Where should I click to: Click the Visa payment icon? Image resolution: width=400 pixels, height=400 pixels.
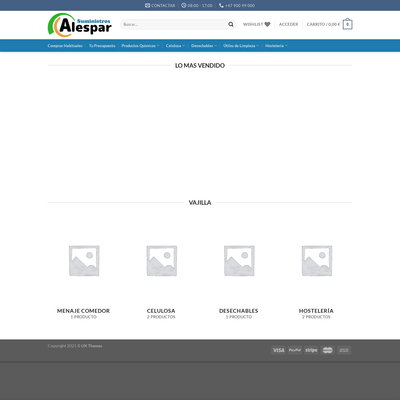(x=278, y=350)
